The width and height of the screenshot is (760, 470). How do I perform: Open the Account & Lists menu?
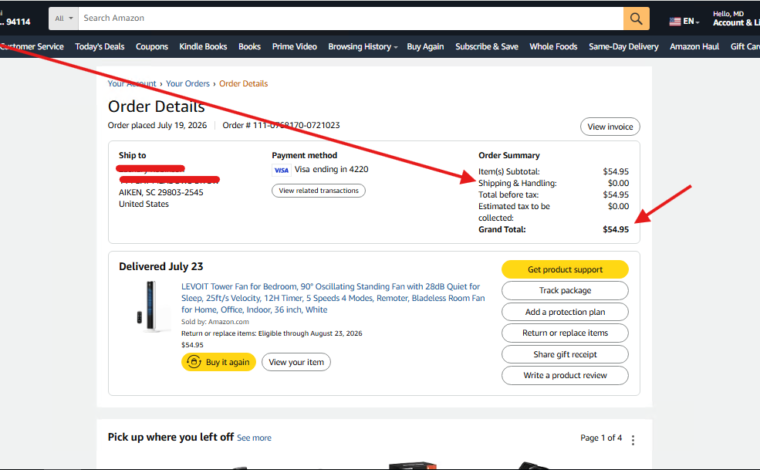click(736, 19)
